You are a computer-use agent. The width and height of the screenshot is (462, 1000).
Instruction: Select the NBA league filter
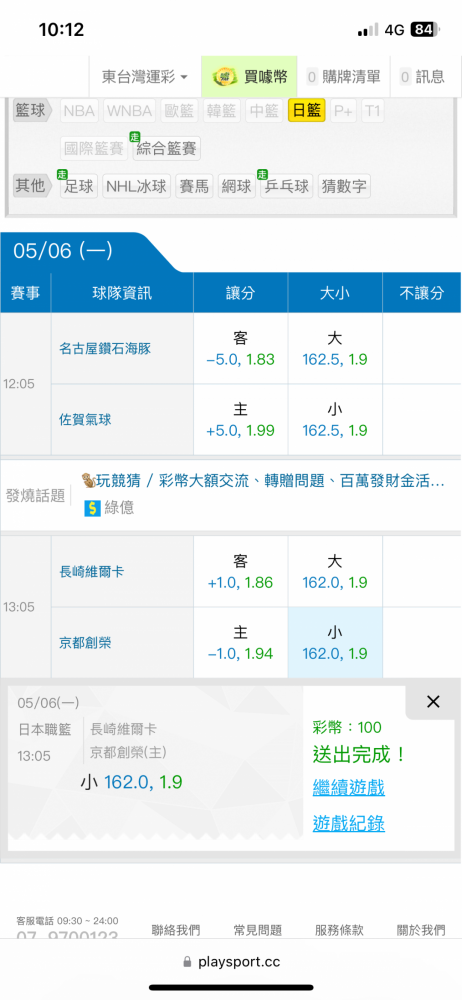(79, 111)
